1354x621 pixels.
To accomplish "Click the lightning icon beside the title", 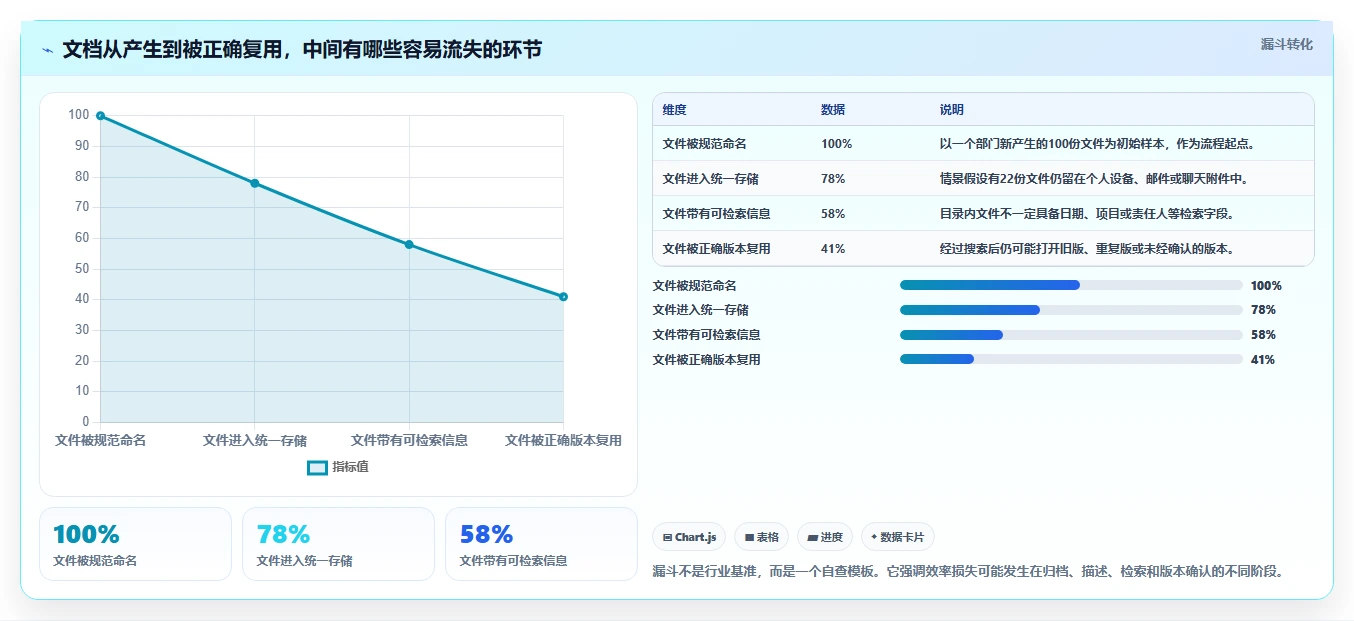I will (48, 50).
